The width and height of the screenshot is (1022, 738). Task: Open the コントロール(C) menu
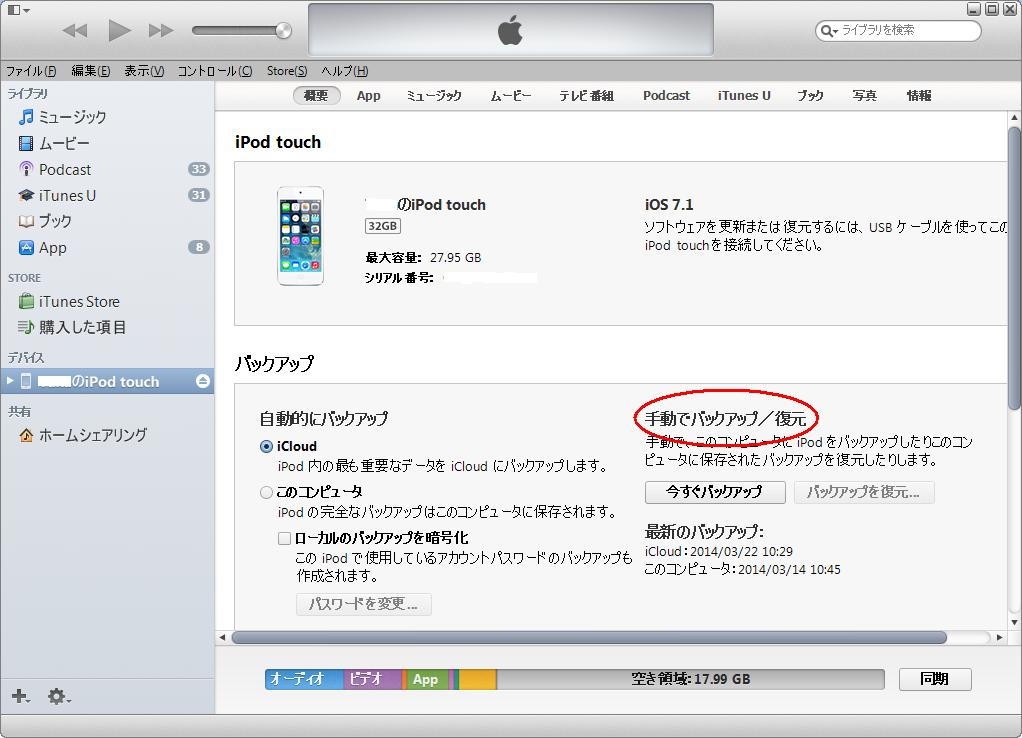215,70
